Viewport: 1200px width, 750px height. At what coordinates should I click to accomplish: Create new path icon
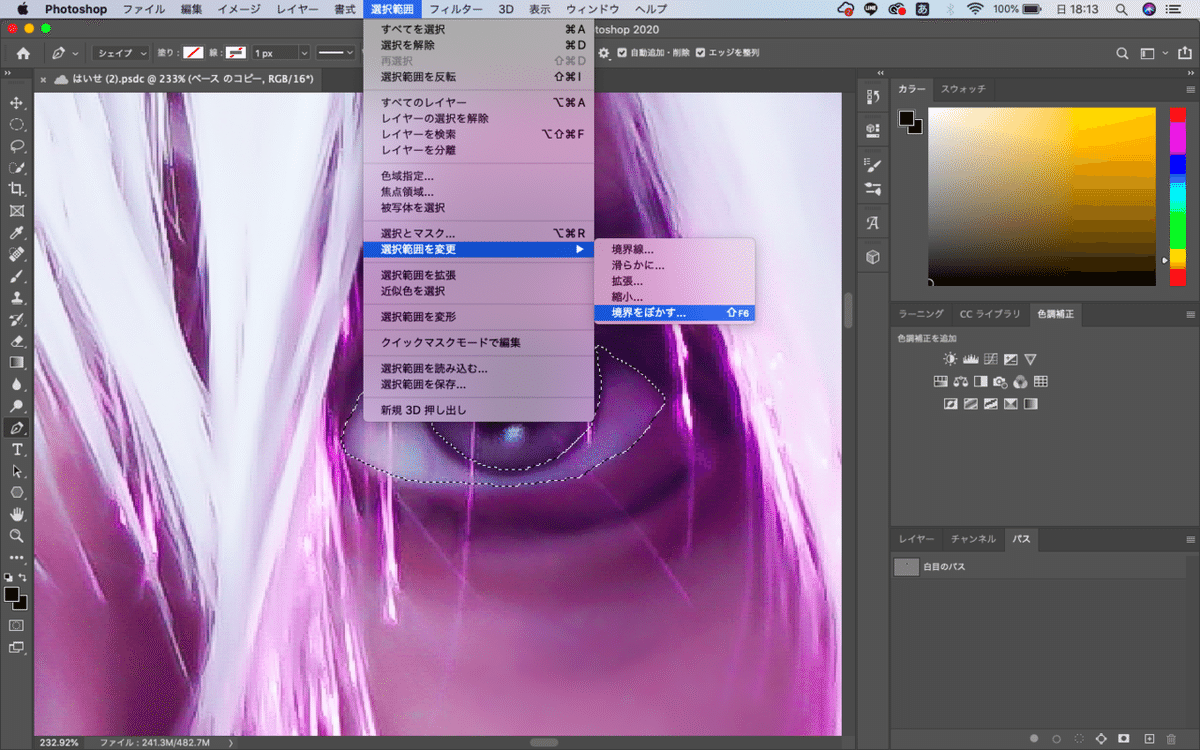click(x=1149, y=738)
